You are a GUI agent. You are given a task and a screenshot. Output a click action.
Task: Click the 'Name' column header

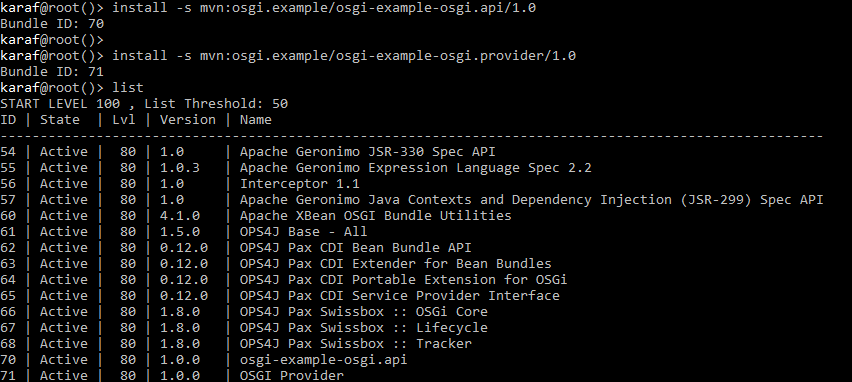pyautogui.click(x=255, y=120)
